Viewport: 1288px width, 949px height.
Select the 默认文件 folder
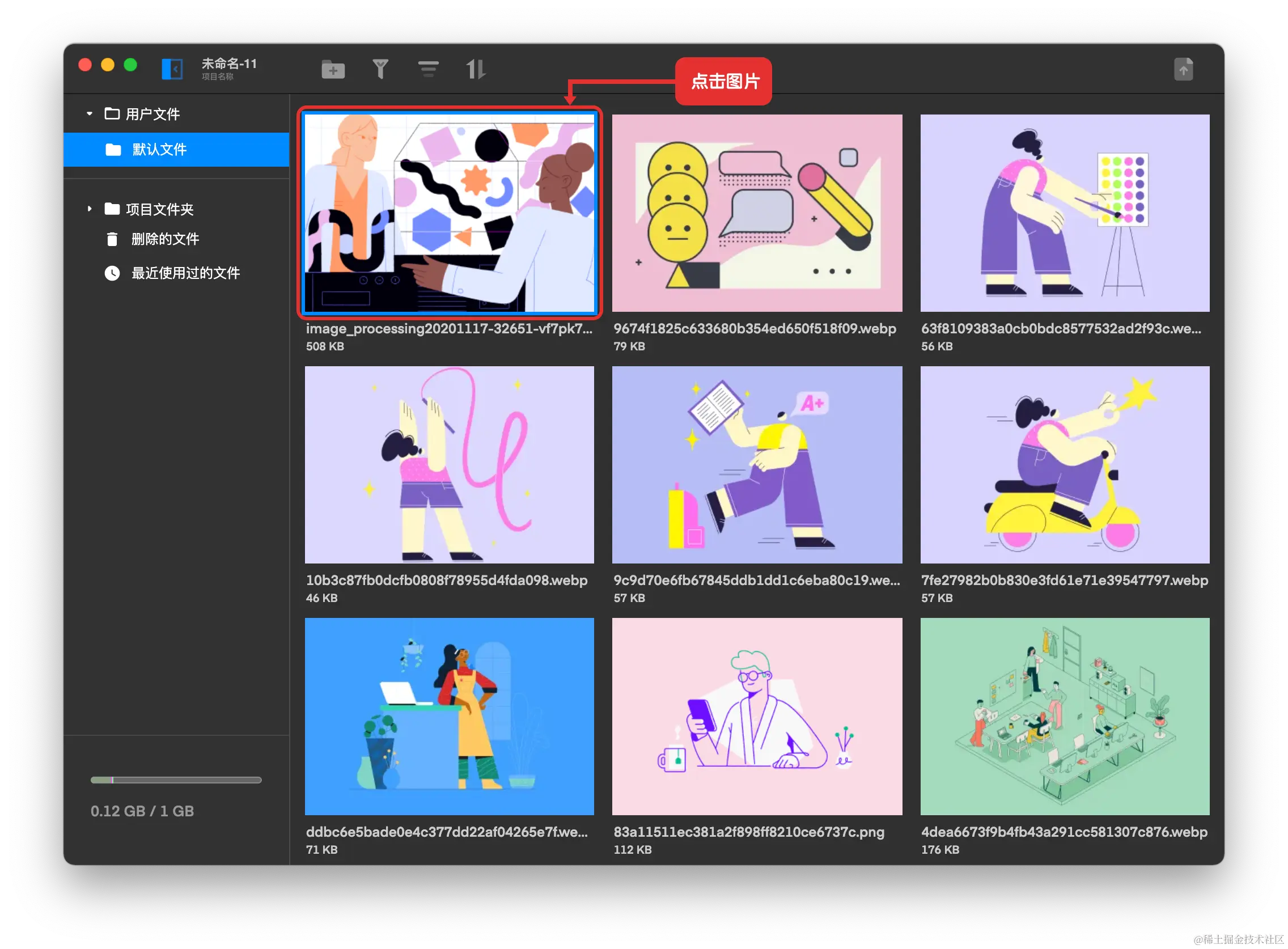point(159,150)
